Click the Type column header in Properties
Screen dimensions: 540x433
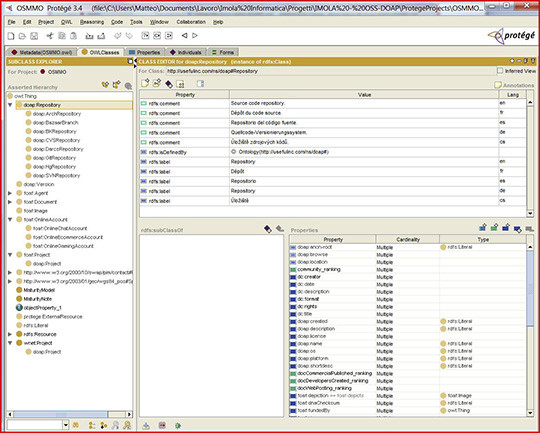coord(483,239)
